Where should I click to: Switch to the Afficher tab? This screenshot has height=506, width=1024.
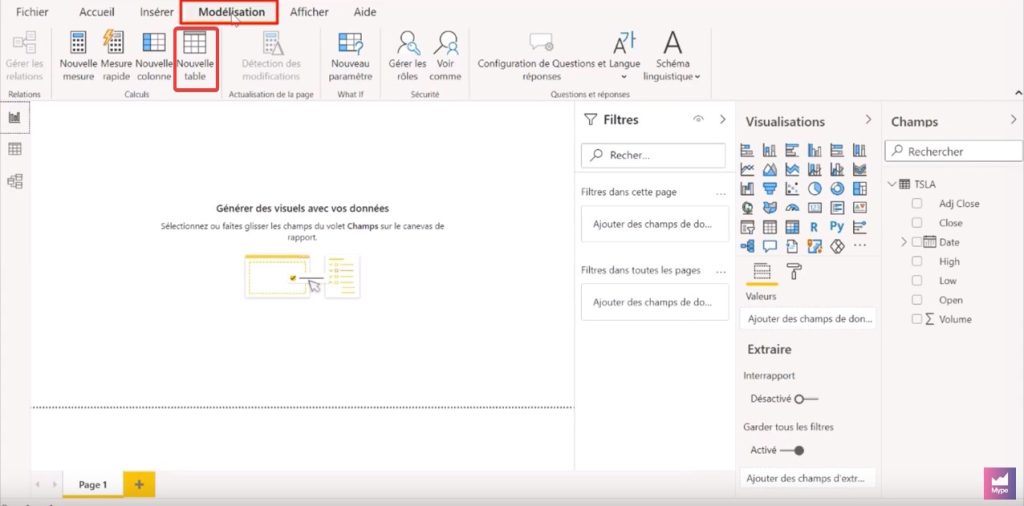(x=309, y=12)
